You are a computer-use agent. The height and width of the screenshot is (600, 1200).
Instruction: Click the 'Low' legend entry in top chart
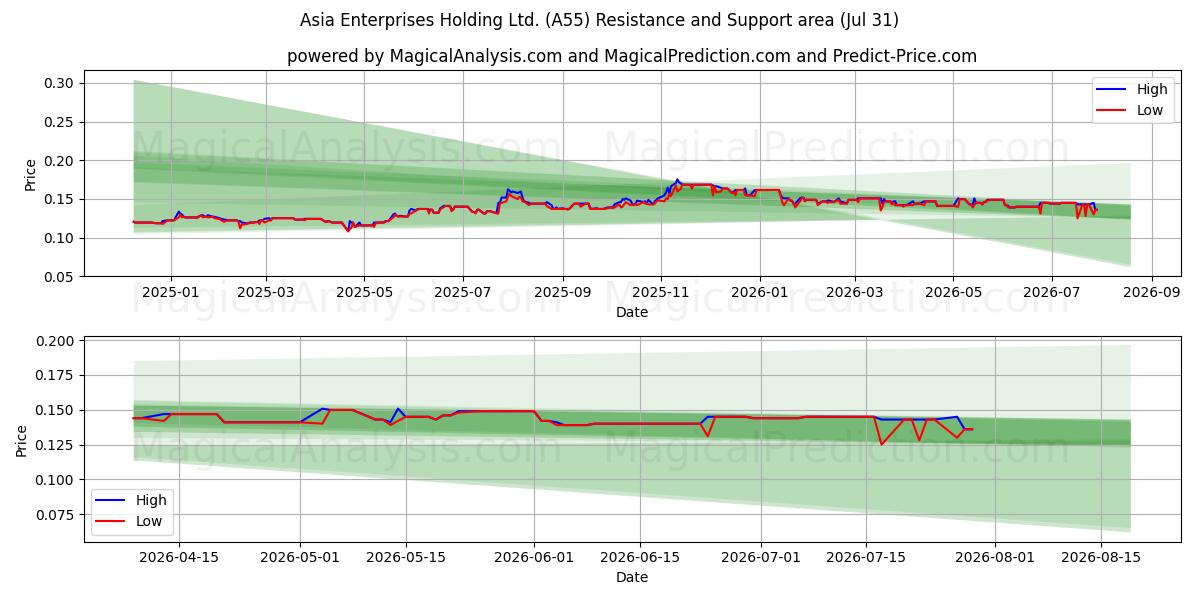(1150, 110)
